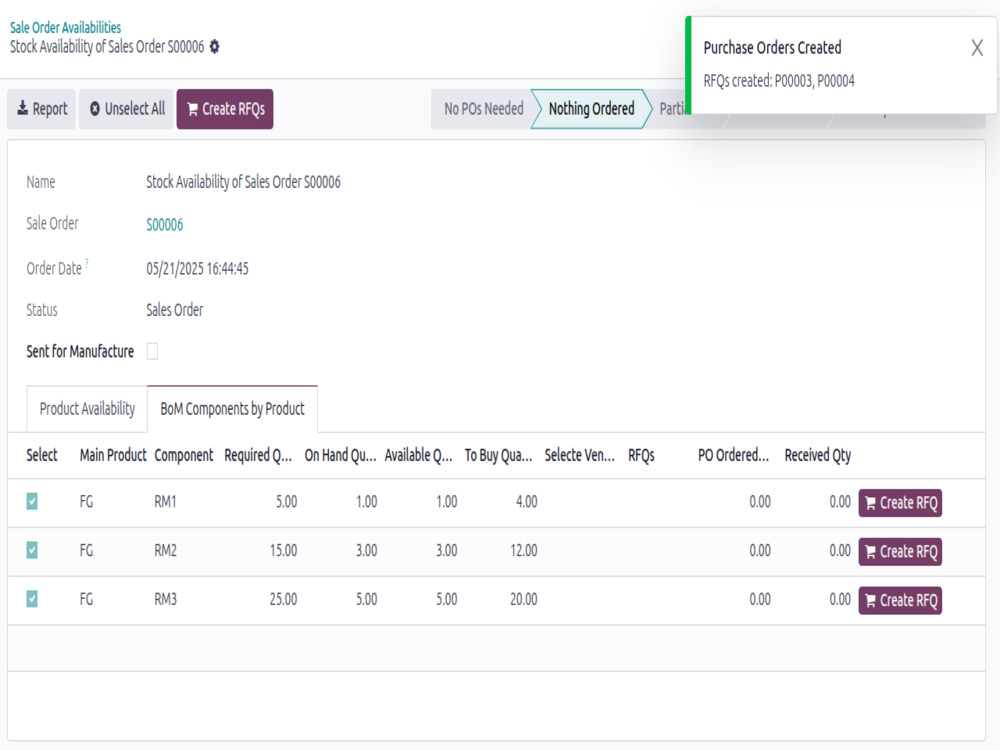Click RM3 component cell
The width and height of the screenshot is (1000, 750).
click(x=165, y=599)
